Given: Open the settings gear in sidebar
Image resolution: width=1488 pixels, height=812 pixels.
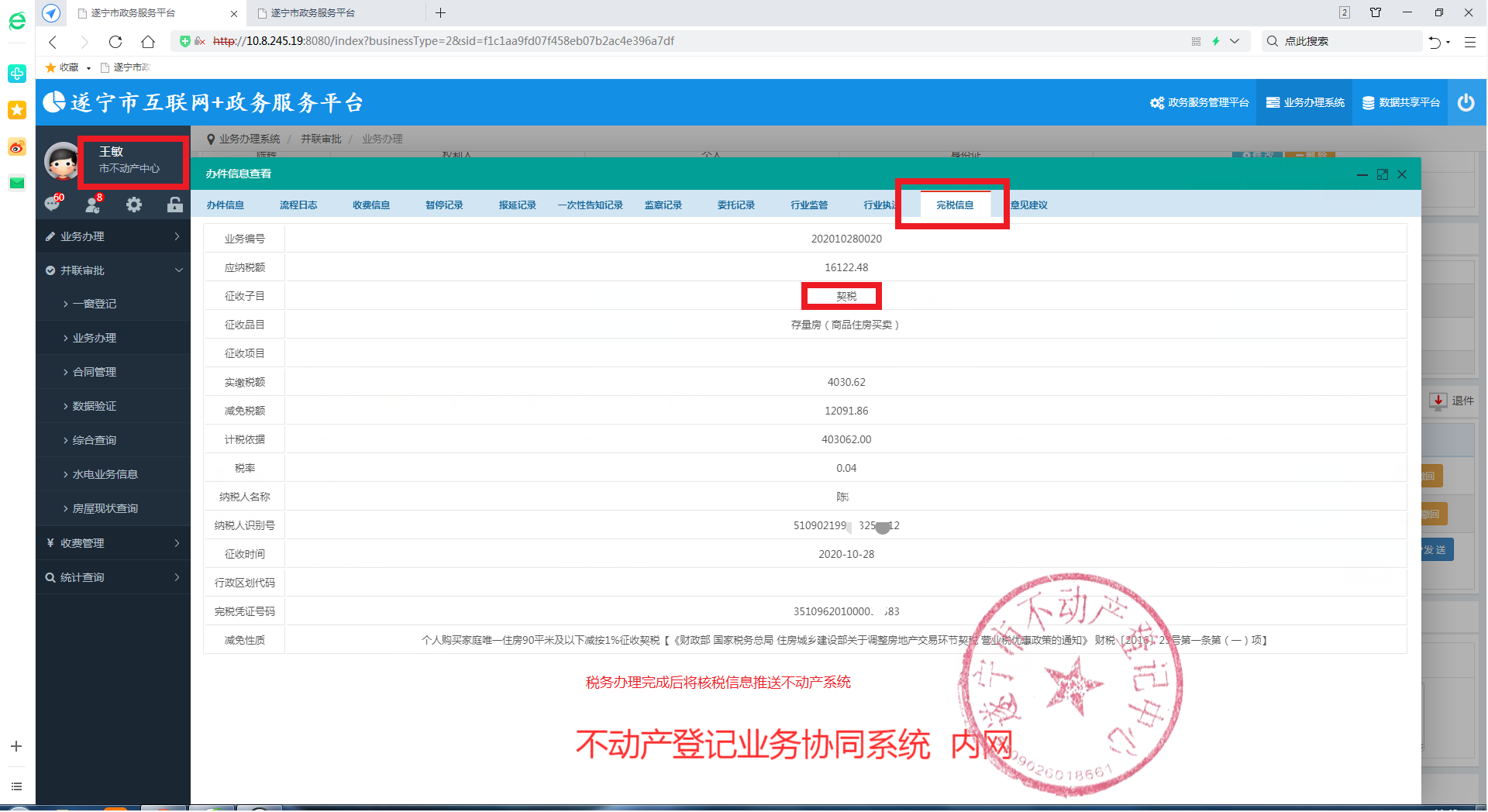Looking at the screenshot, I should click(x=134, y=205).
